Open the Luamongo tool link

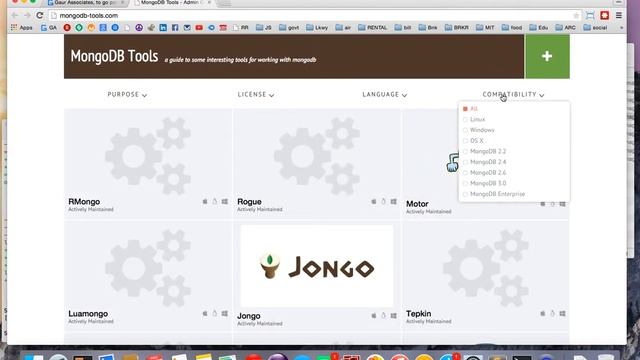click(88, 314)
